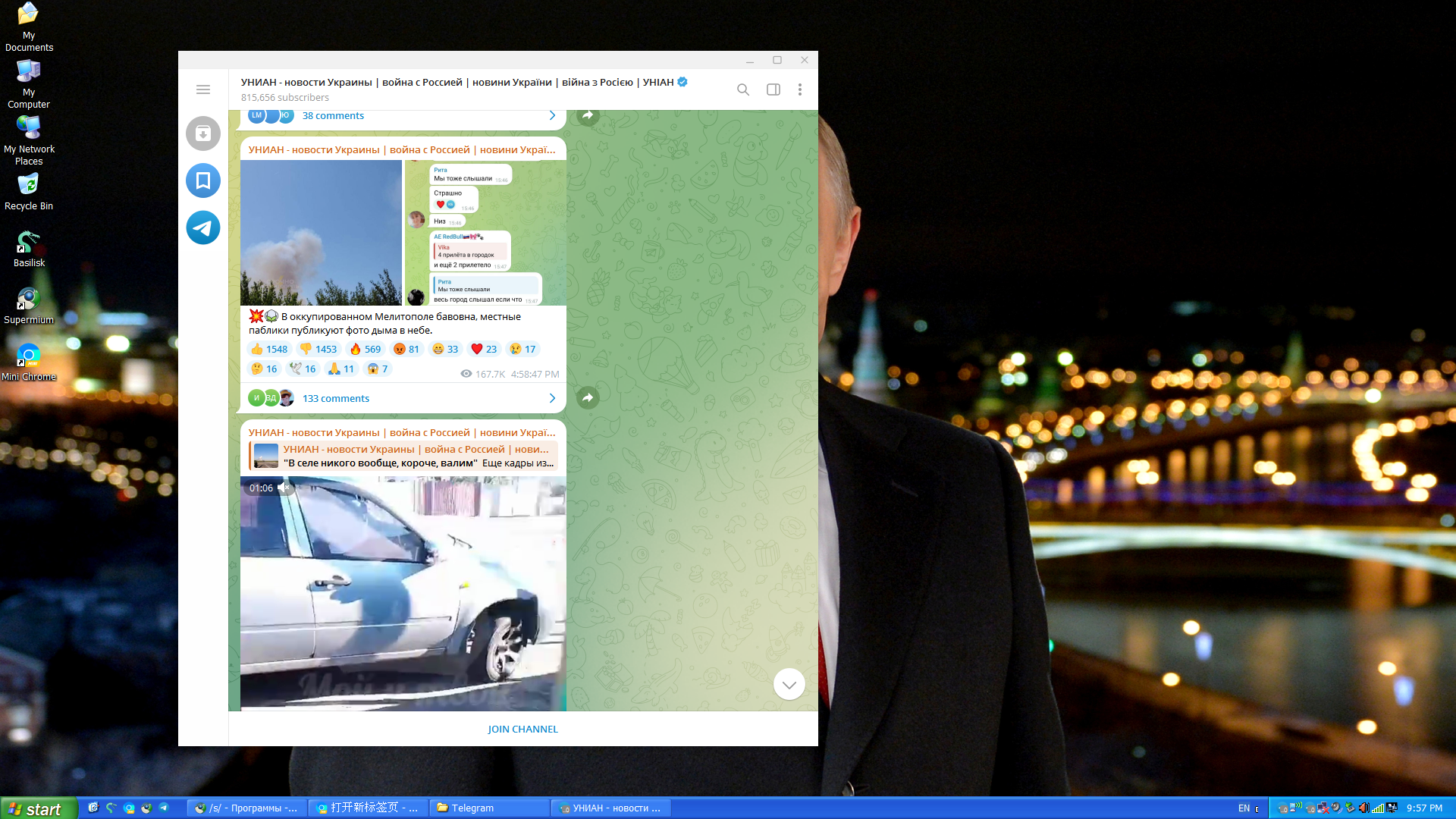Open Saved Messages bookmark icon
This screenshot has width=1456, height=819.
coord(202,180)
